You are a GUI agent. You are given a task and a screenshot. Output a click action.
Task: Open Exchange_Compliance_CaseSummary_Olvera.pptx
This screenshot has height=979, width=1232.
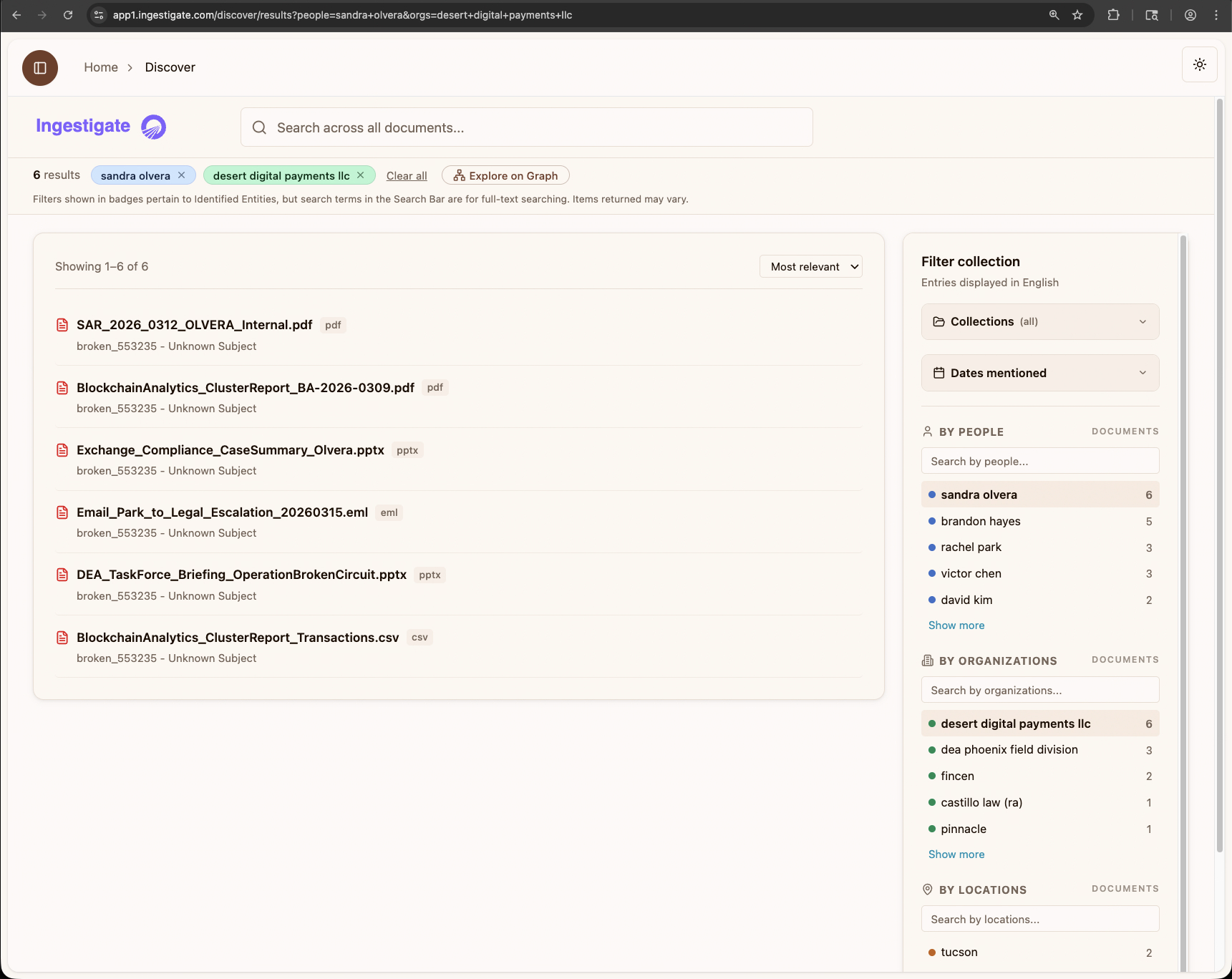coord(231,450)
